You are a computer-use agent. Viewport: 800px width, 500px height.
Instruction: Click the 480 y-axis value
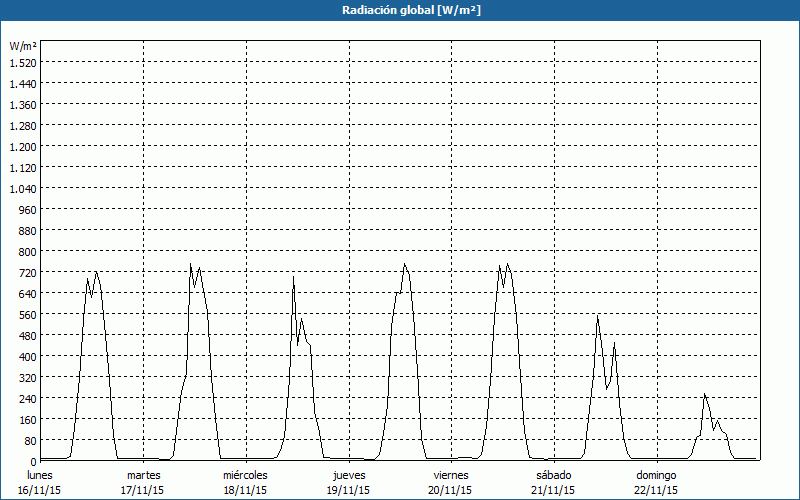(29, 335)
